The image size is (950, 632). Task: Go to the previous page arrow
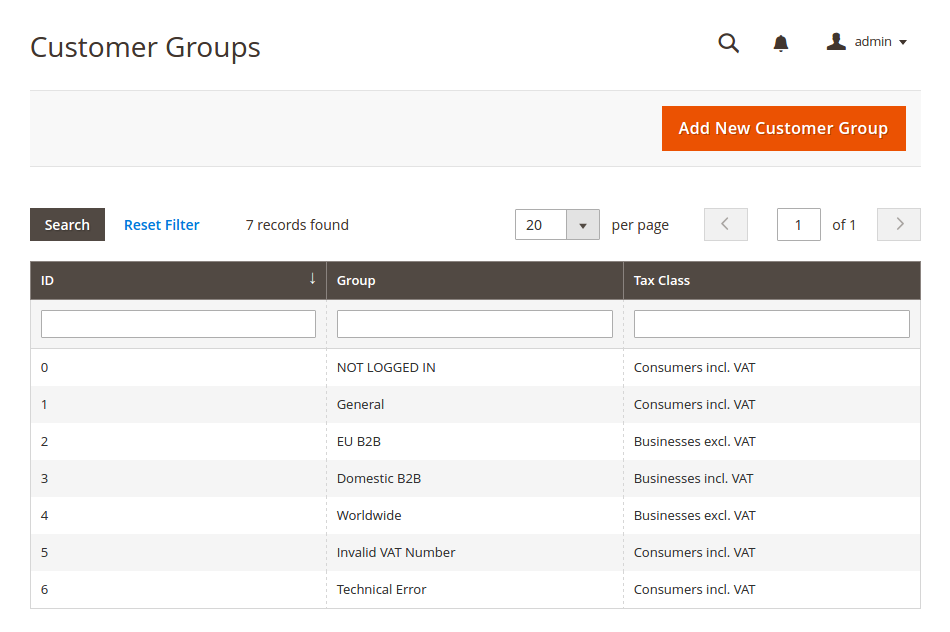click(725, 224)
